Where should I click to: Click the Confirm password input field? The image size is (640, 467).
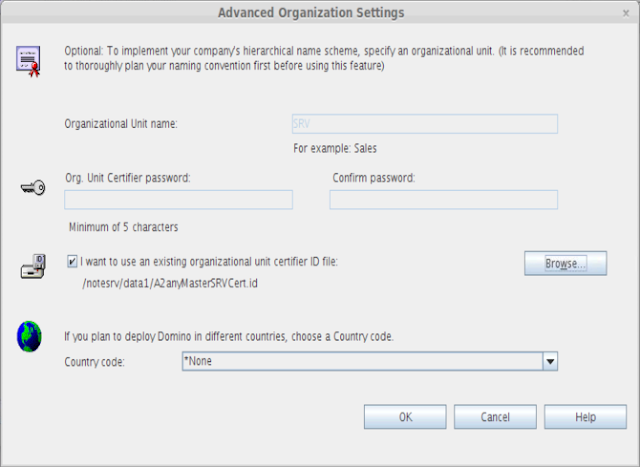point(443,200)
